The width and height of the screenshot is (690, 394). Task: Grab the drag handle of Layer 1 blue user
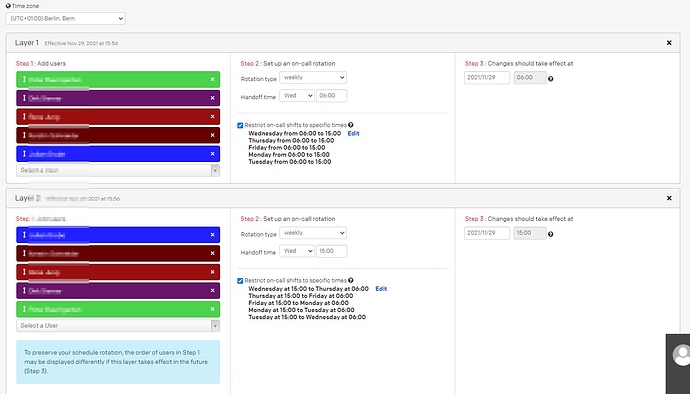click(x=24, y=154)
